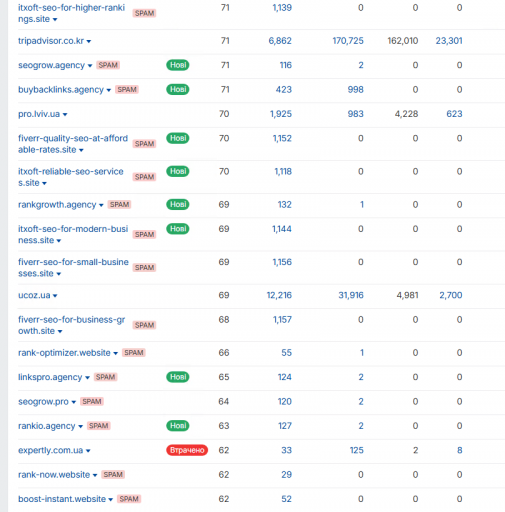Open rankgrowth.agency domain link
Viewport: 505px width, 512px height.
coord(57,204)
